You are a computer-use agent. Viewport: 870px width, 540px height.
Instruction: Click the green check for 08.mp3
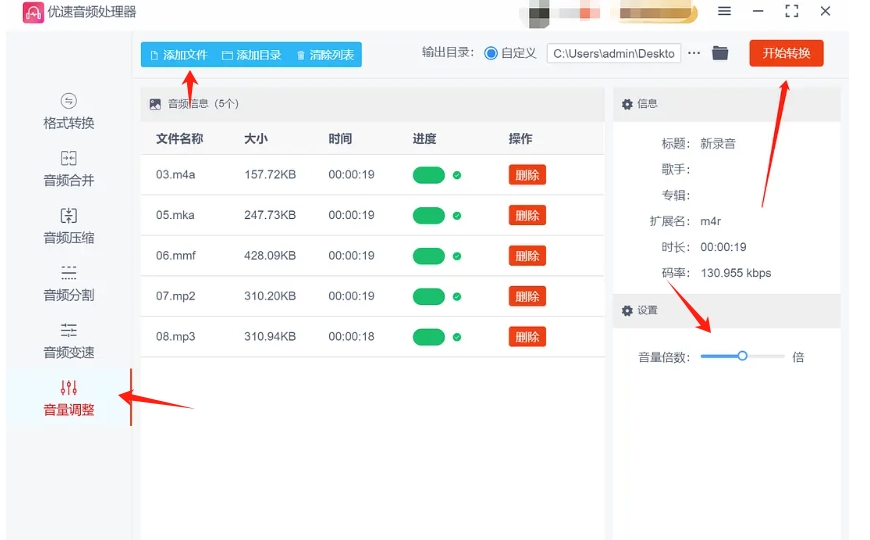click(x=457, y=337)
